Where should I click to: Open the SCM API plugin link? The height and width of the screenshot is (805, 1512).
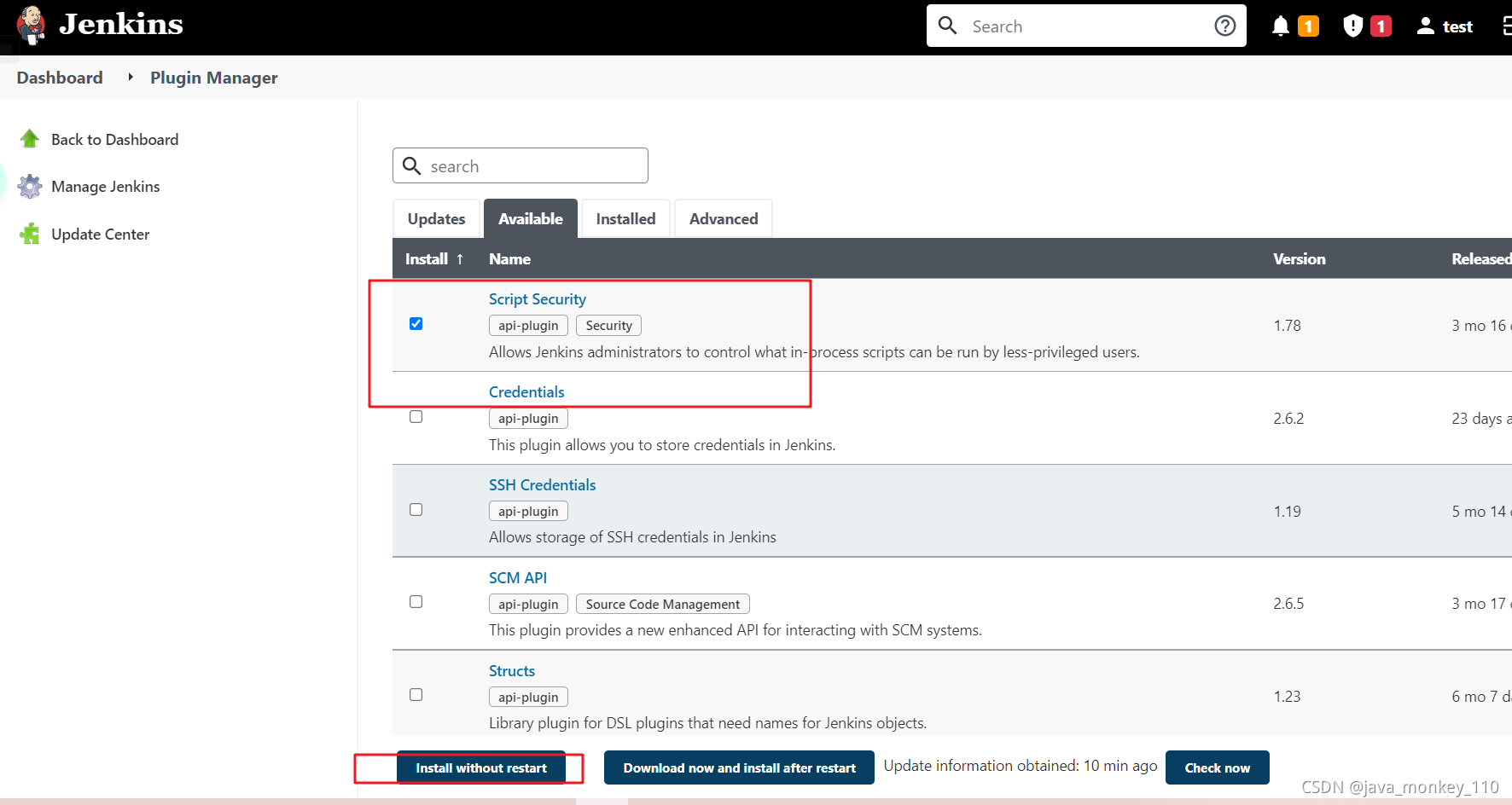518,578
